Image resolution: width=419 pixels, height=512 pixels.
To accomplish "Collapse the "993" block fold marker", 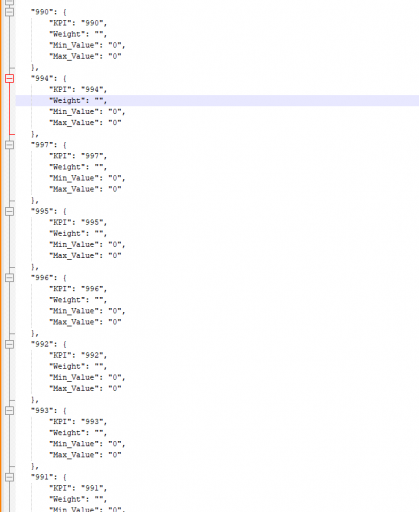I will pyautogui.click(x=10, y=410).
